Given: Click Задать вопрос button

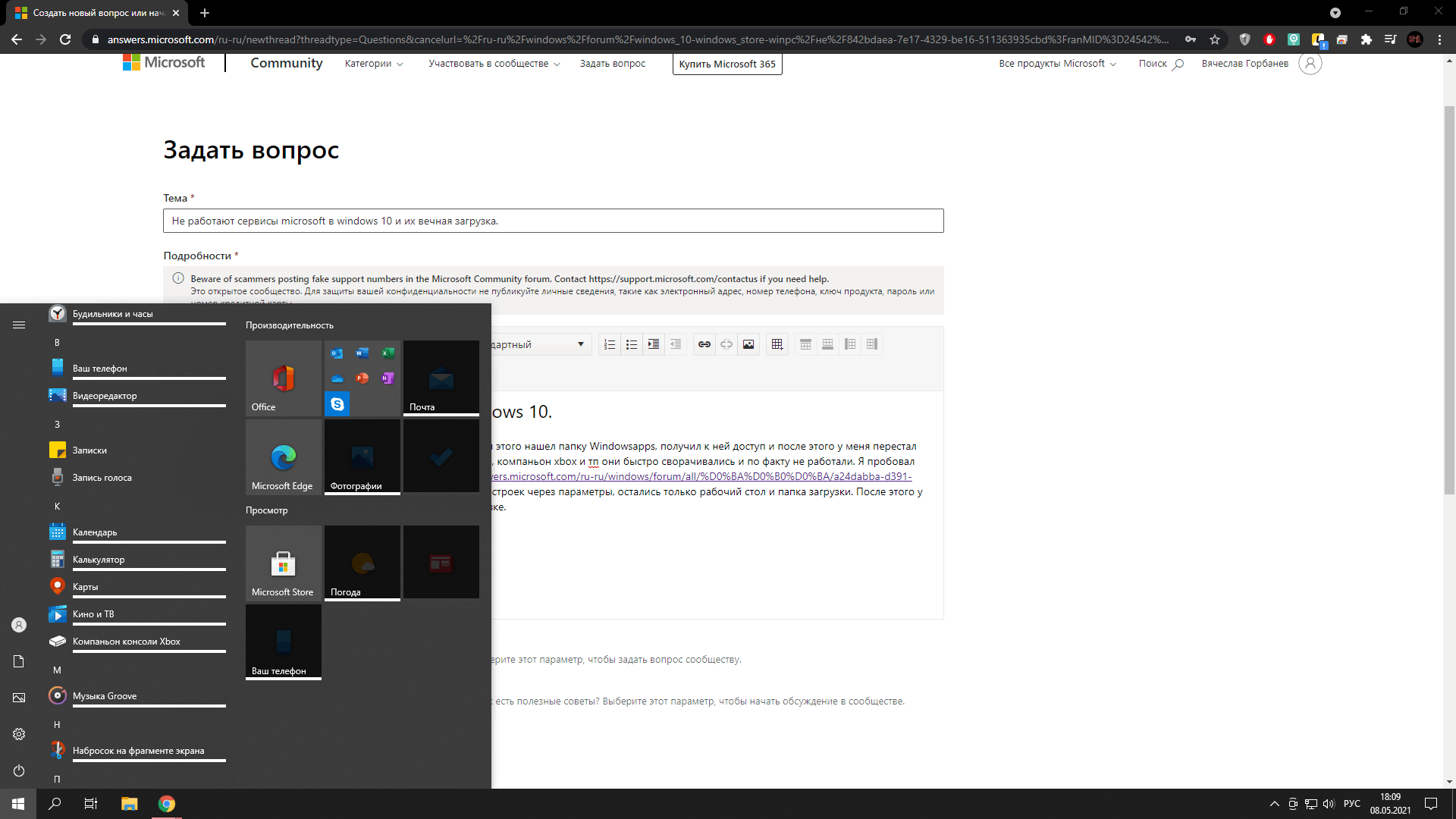Looking at the screenshot, I should pyautogui.click(x=613, y=64).
